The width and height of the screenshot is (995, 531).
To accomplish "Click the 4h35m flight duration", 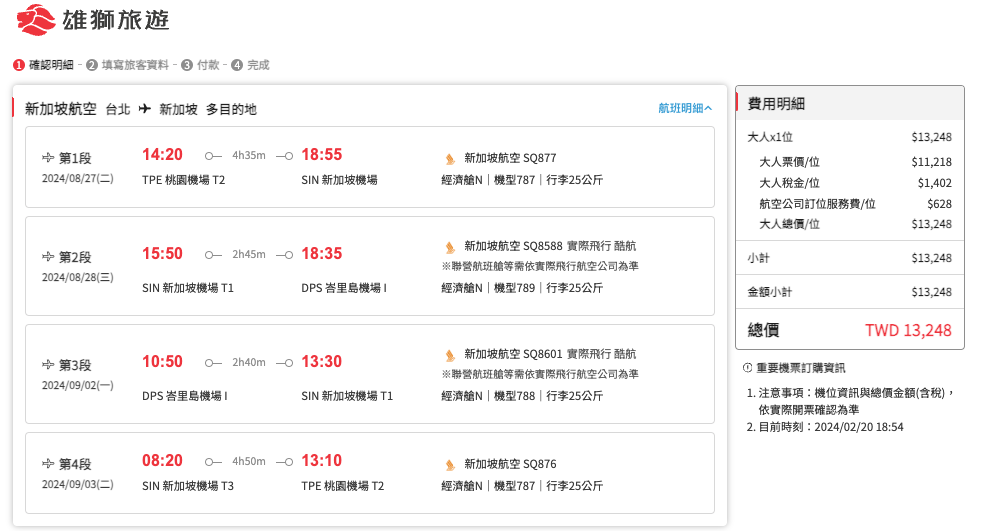I will pos(249,155).
